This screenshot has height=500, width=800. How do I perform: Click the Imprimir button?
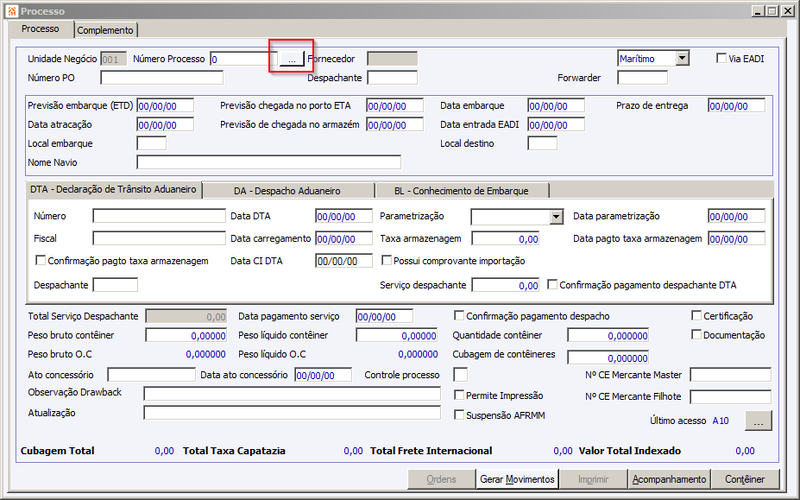click(593, 480)
